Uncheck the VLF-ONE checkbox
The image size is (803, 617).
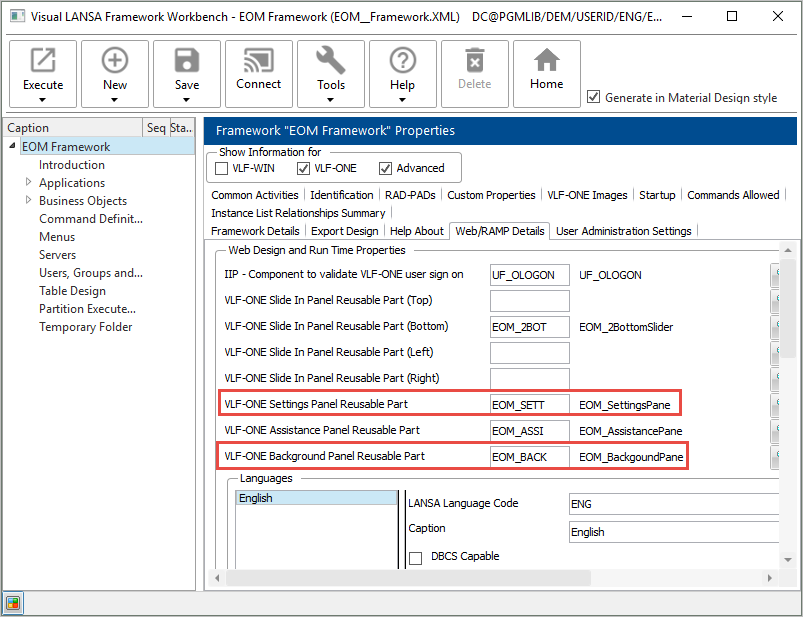[x=304, y=168]
